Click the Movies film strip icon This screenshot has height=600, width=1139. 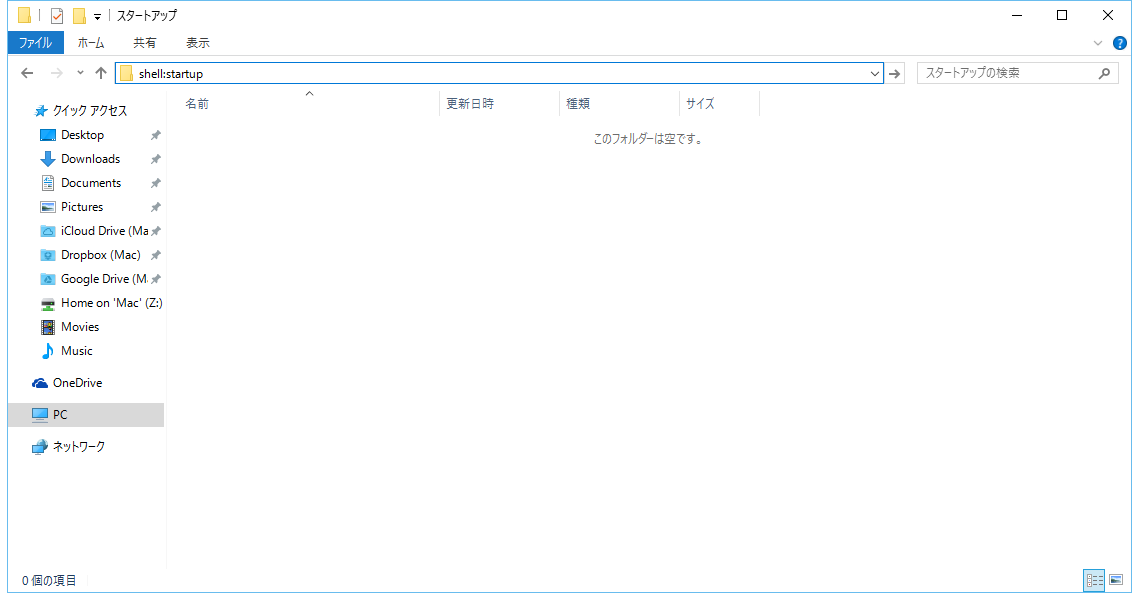pos(48,327)
